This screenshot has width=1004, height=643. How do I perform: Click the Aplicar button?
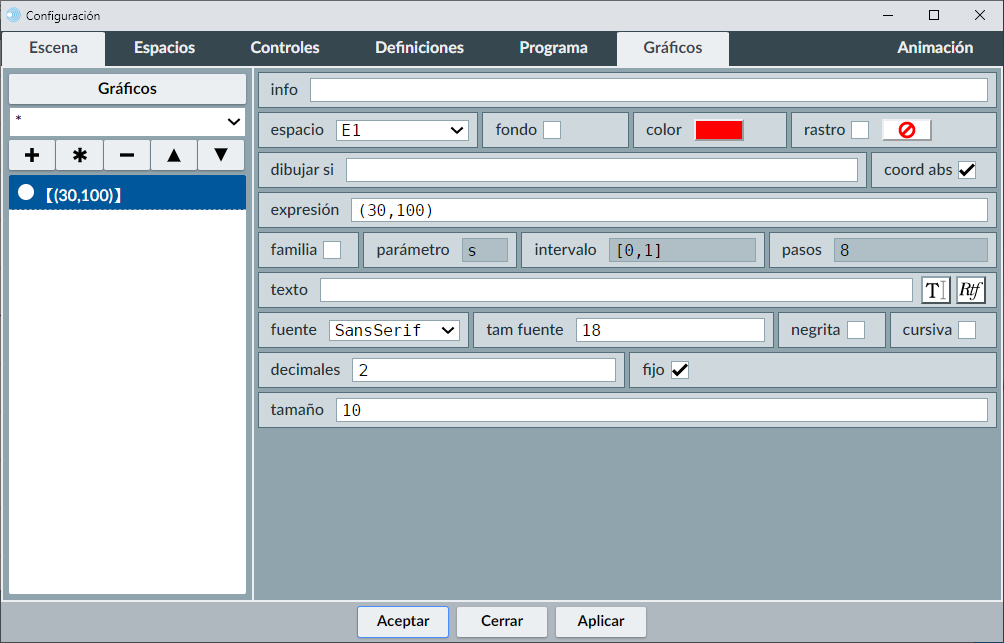[601, 621]
